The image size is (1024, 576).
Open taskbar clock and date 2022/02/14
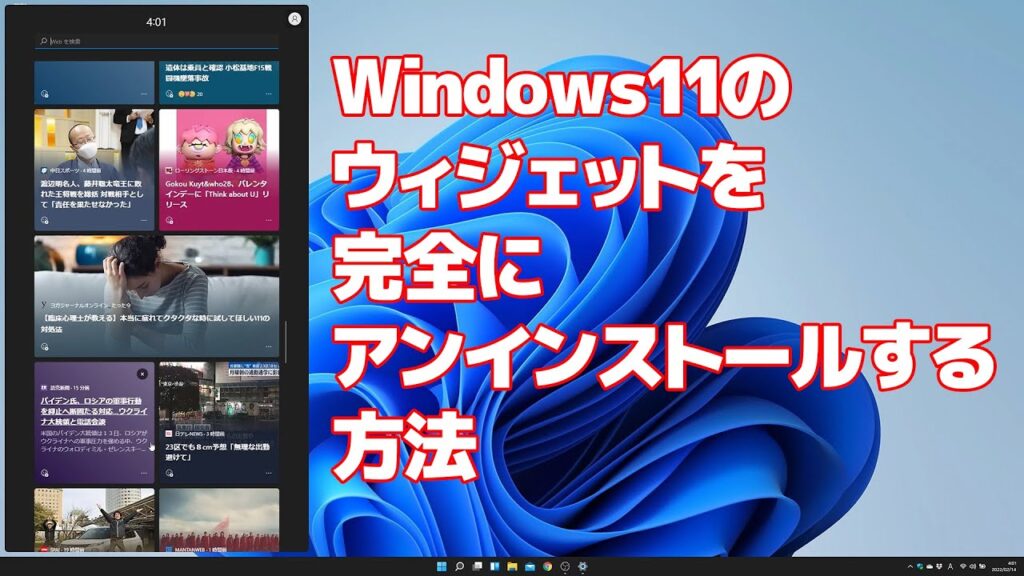click(1004, 566)
